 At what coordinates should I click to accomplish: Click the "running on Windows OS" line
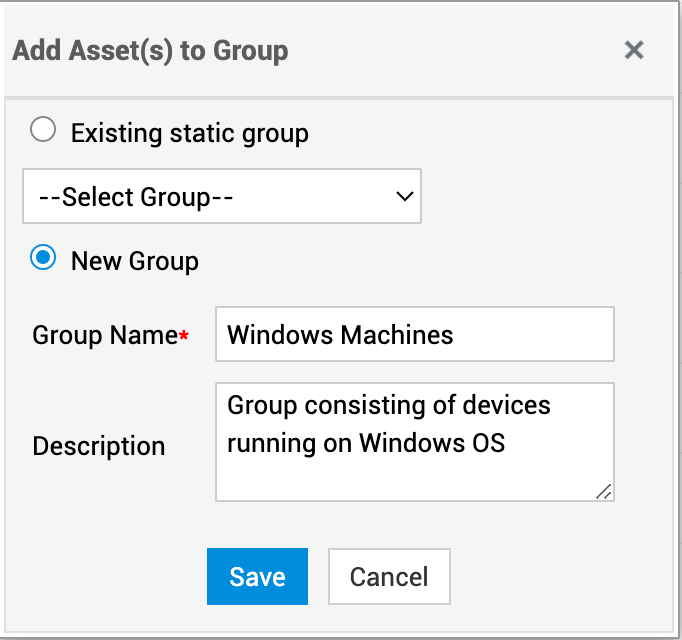click(x=366, y=442)
